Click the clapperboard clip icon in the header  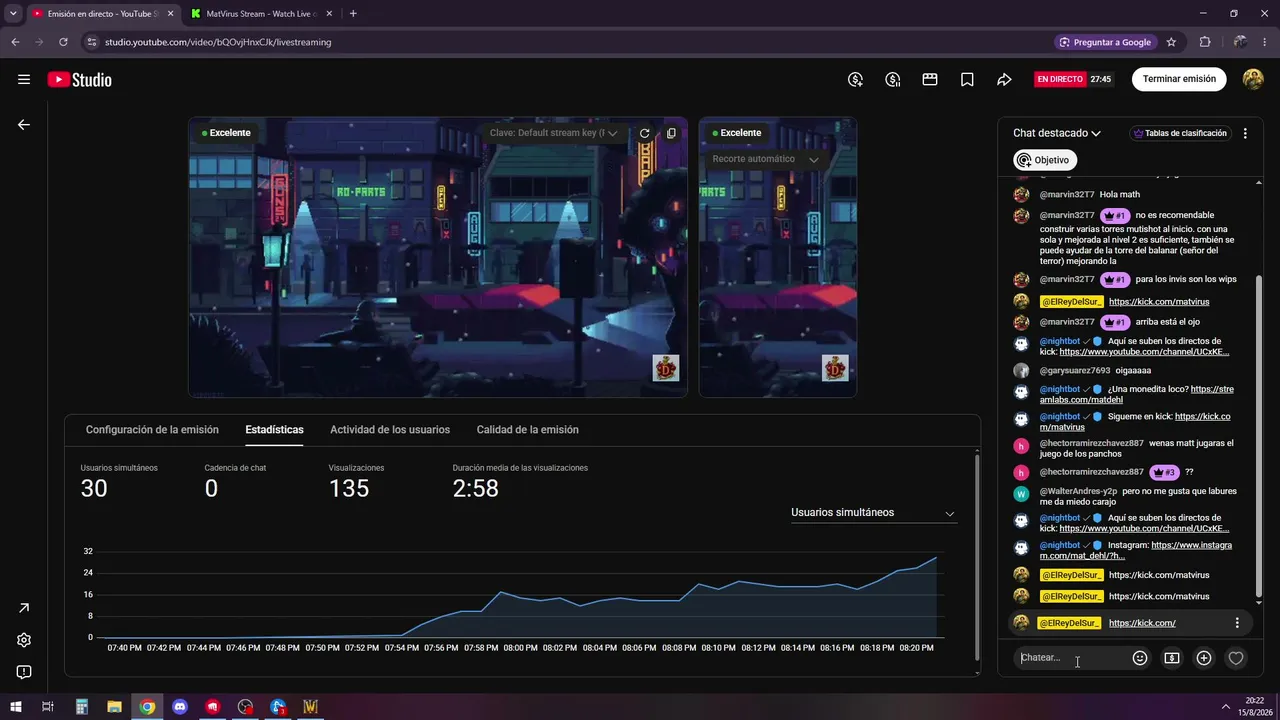click(x=930, y=79)
